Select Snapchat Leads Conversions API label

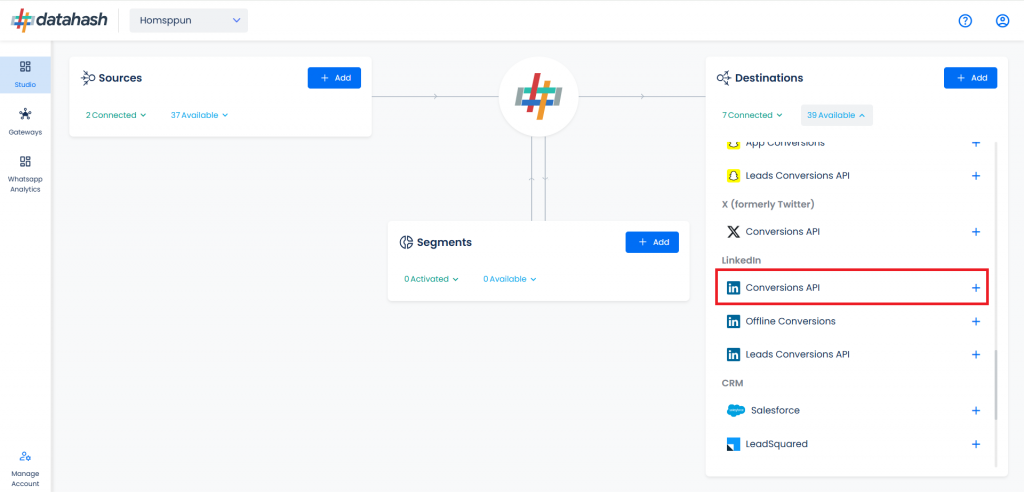[x=797, y=176]
